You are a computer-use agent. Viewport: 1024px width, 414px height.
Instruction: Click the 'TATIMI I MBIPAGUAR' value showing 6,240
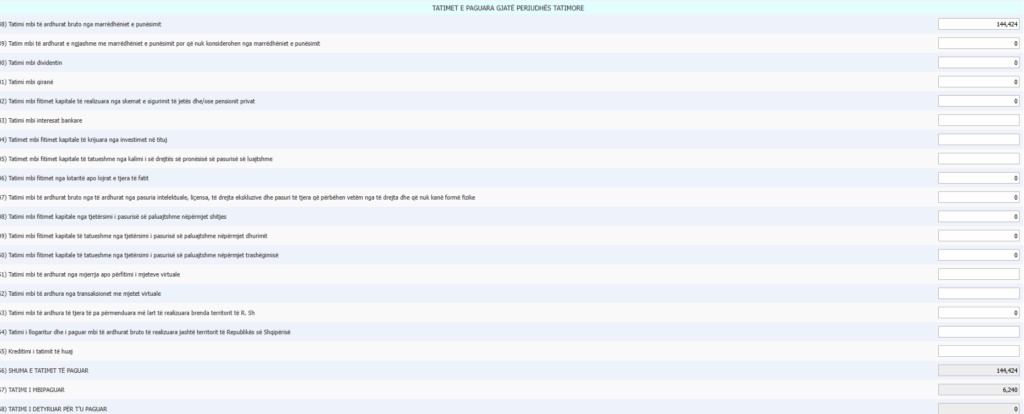pos(978,389)
